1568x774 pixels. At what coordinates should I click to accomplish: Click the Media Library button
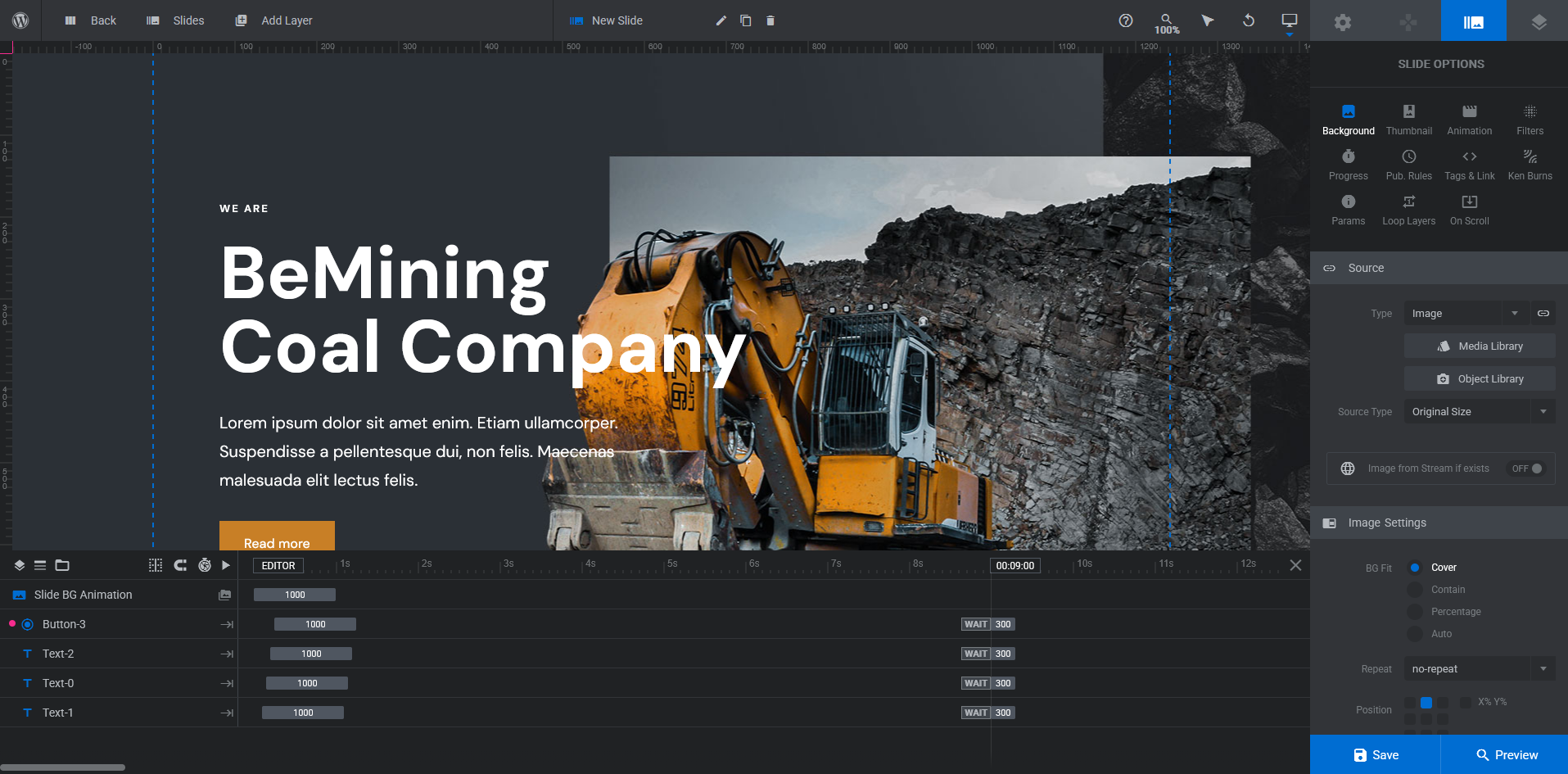(1480, 346)
